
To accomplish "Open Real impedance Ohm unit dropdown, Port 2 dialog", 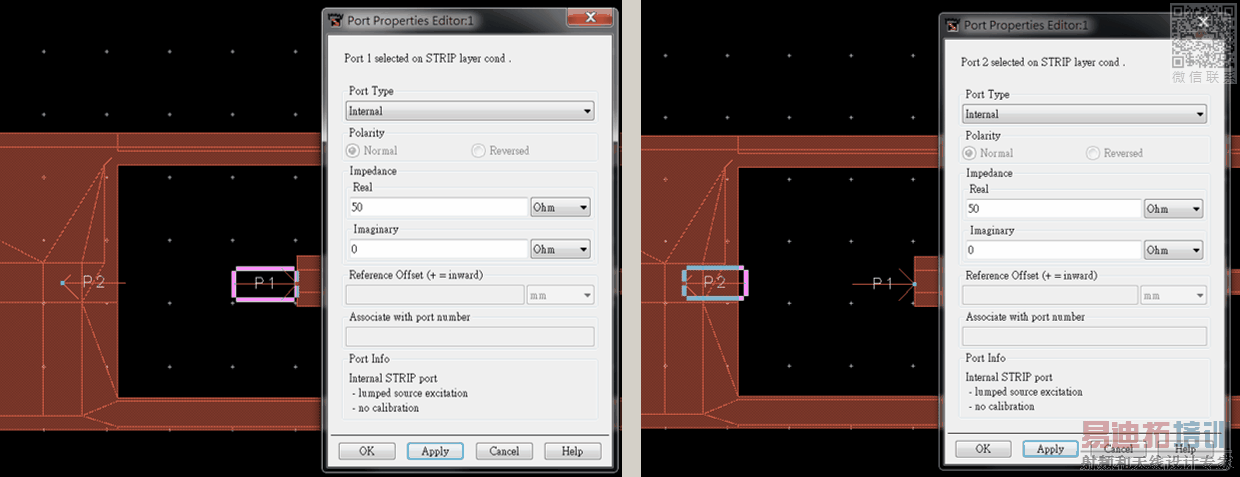I will 1174,209.
